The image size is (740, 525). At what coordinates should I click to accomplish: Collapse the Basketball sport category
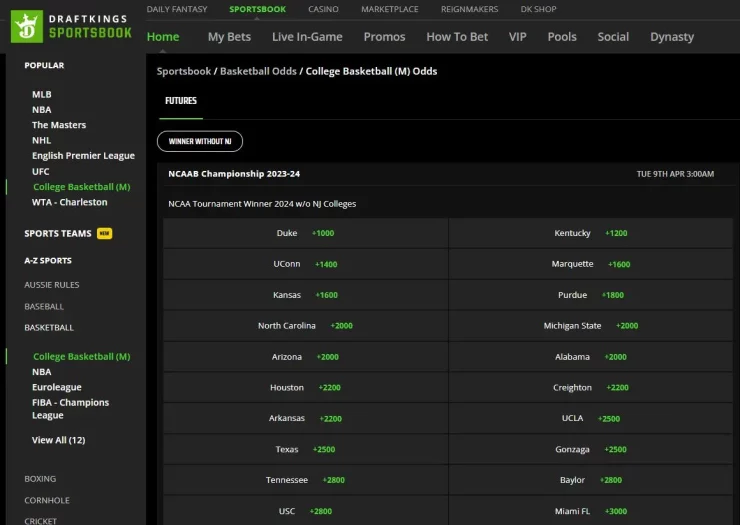click(49, 328)
